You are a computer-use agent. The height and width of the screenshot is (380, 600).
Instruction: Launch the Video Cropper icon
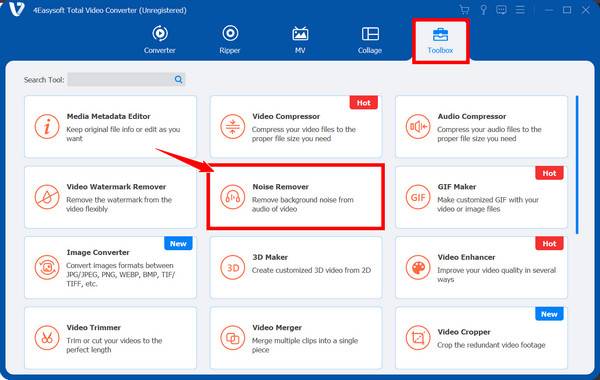click(x=418, y=338)
